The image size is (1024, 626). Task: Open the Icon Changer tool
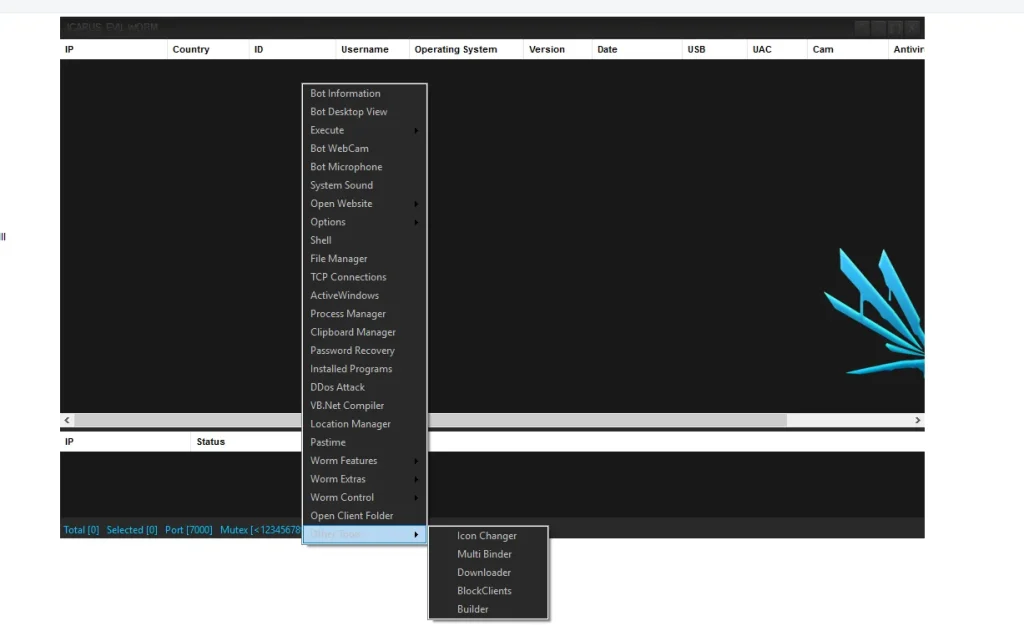pos(487,535)
